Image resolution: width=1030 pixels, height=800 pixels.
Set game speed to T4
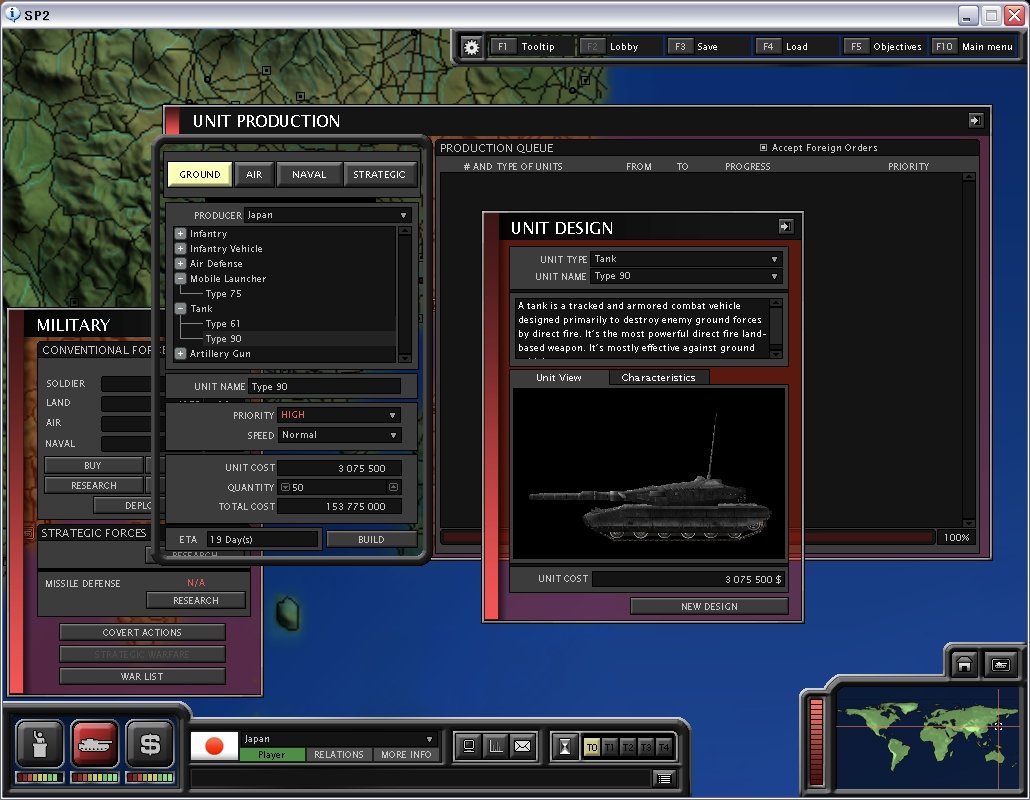tap(663, 747)
